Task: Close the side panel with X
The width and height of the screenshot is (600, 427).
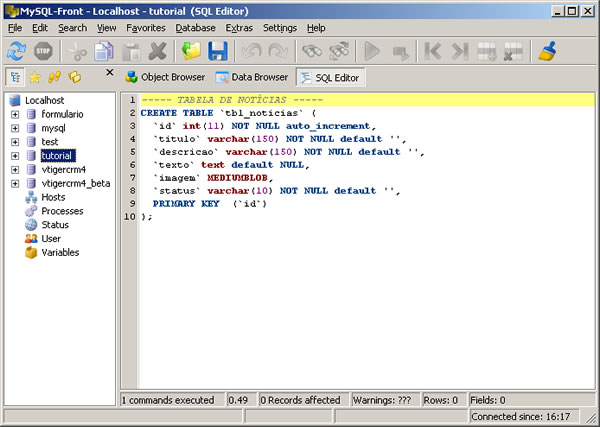Action: [x=109, y=72]
